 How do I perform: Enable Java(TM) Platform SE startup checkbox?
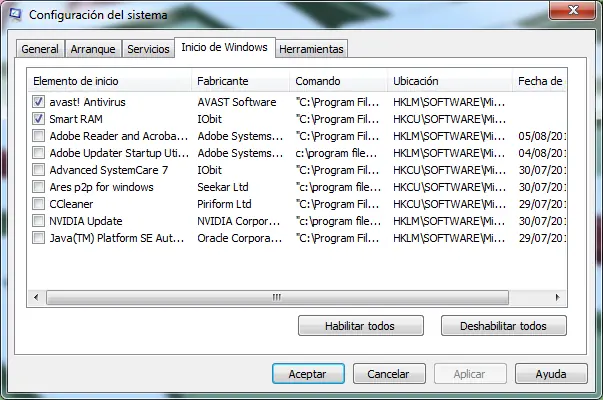pyautogui.click(x=38, y=238)
